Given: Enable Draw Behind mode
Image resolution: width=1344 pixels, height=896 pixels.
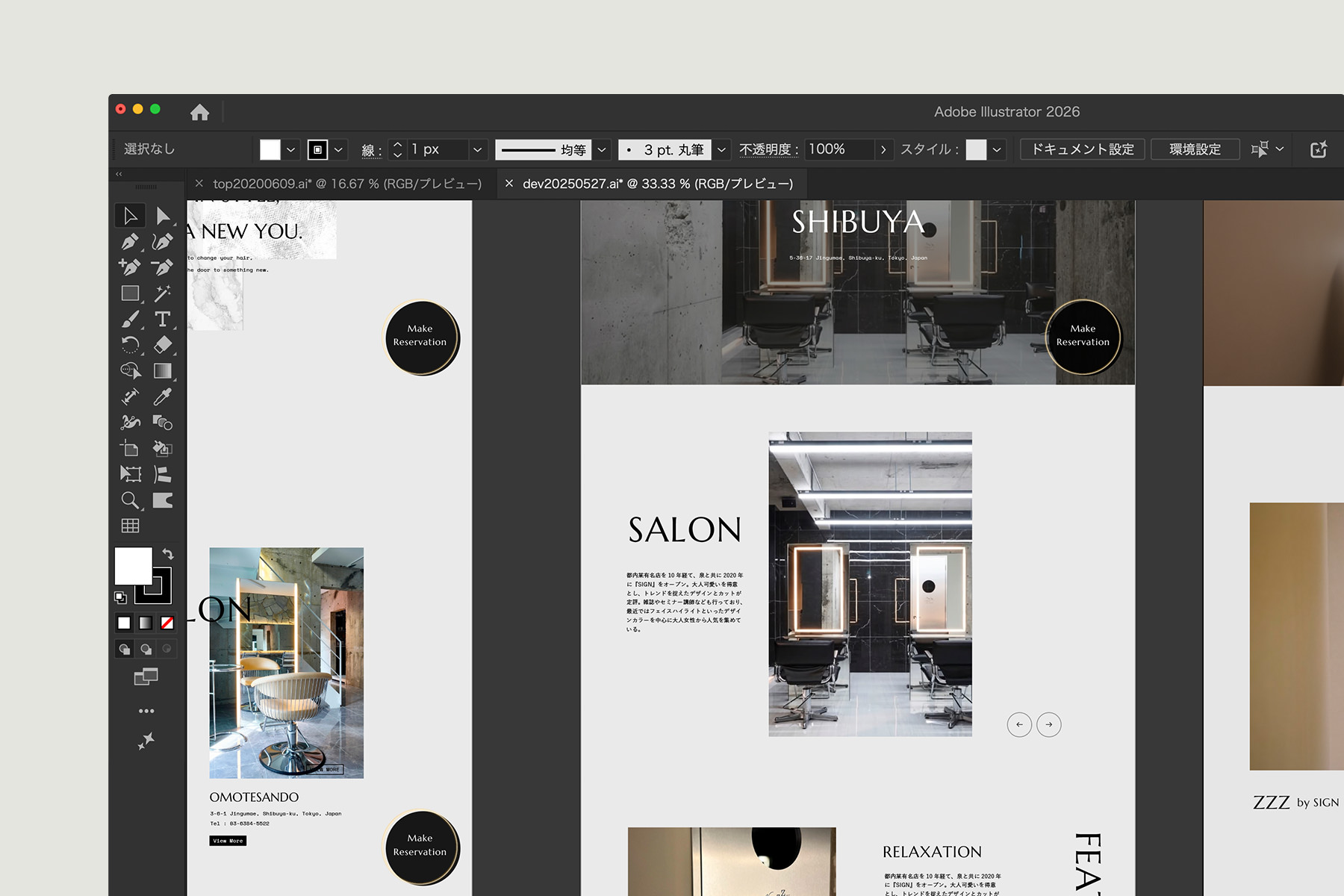Looking at the screenshot, I should tap(146, 649).
